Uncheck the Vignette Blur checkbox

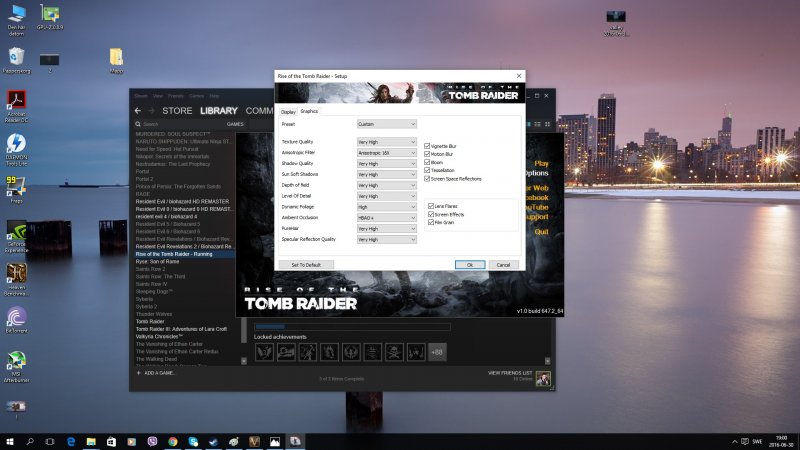pyautogui.click(x=427, y=146)
